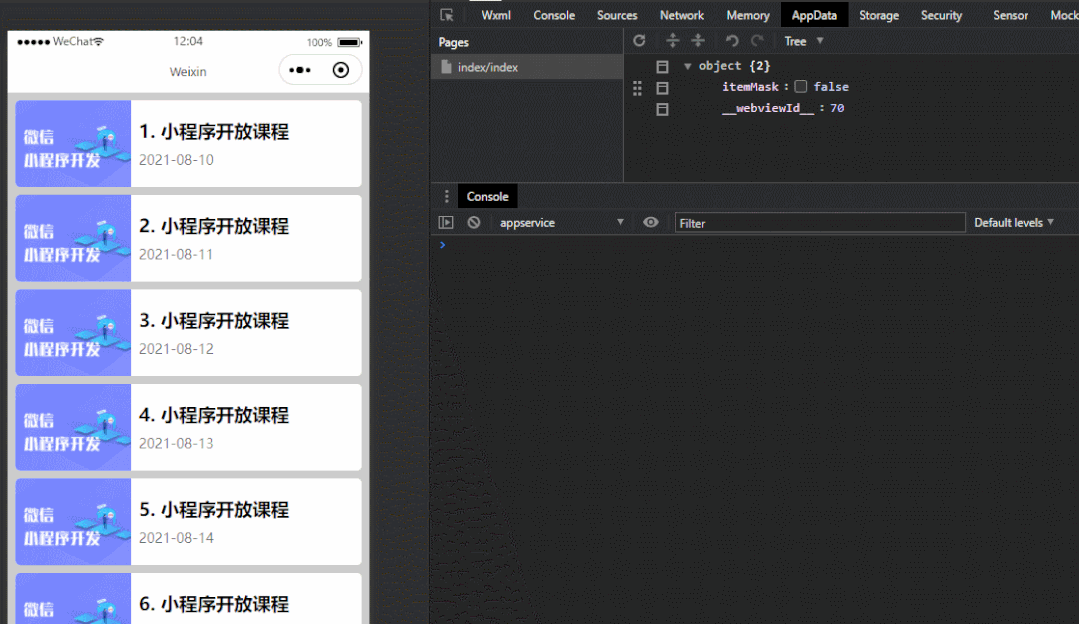1079x624 pixels.
Task: Click the element inspector arrow icon
Action: (447, 15)
